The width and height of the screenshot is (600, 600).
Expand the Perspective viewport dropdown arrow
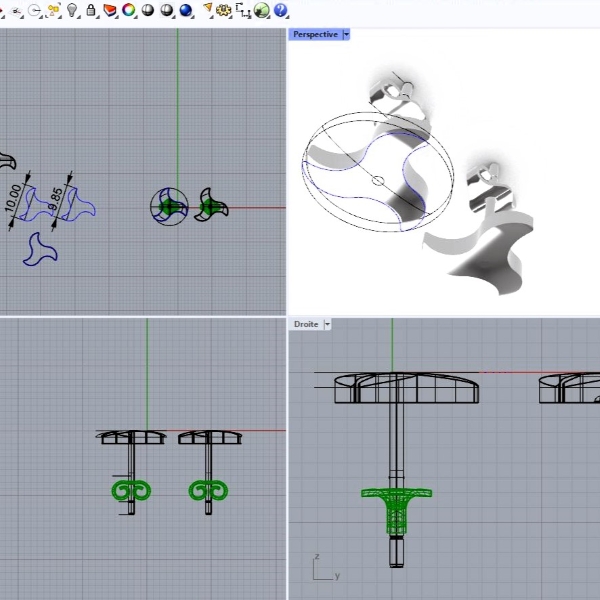click(346, 34)
